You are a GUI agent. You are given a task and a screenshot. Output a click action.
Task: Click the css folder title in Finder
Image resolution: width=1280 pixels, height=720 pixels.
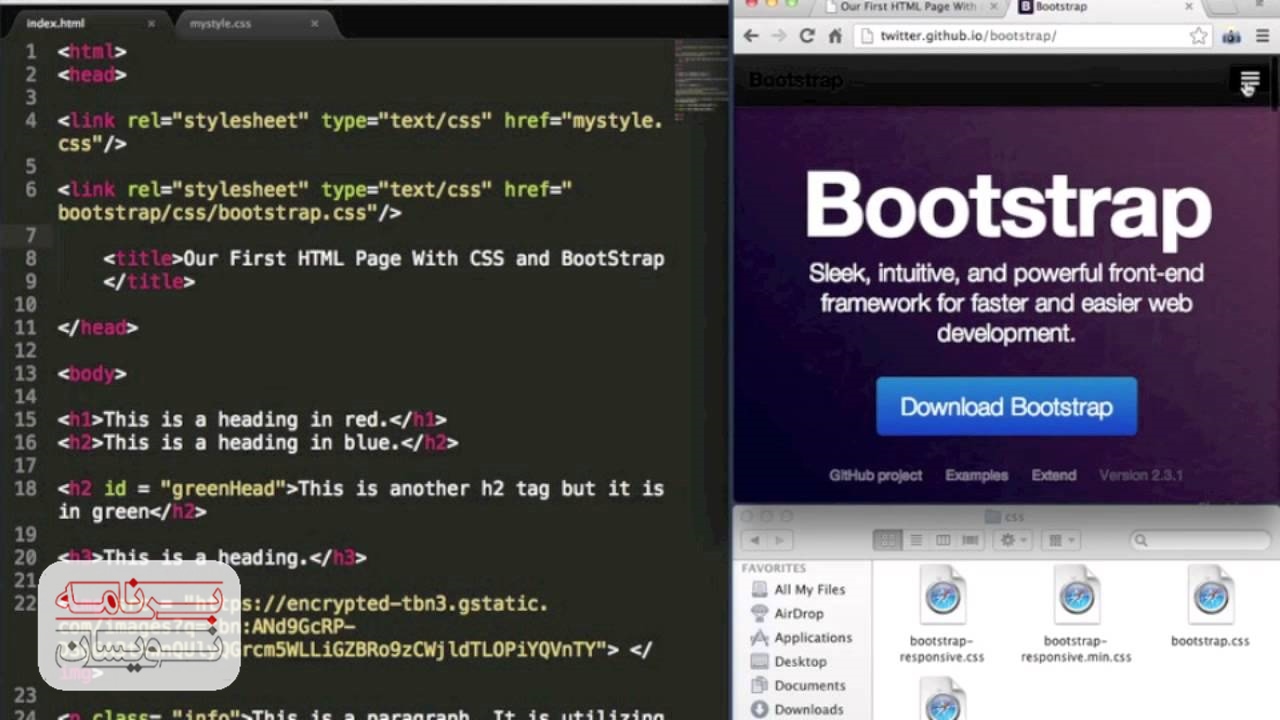point(1005,516)
